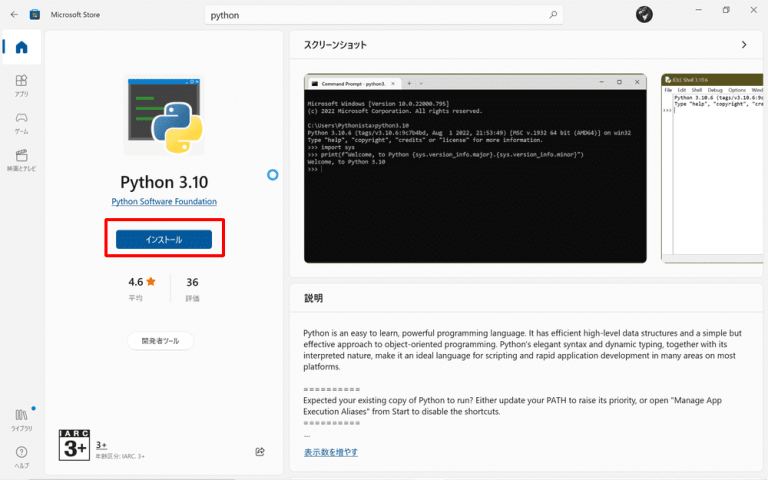Select the 開発者ツール category tag
Viewport: 768px width, 480px height.
coord(161,341)
